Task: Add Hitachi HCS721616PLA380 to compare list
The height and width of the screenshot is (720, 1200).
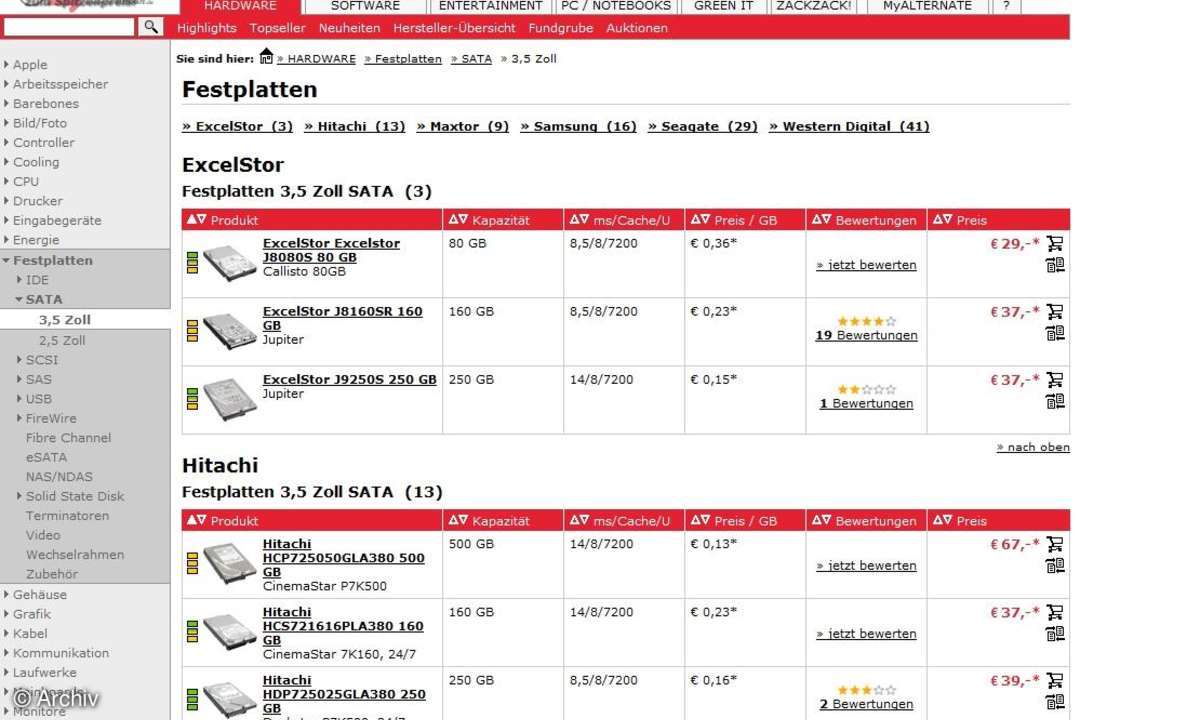Action: pyautogui.click(x=1055, y=634)
